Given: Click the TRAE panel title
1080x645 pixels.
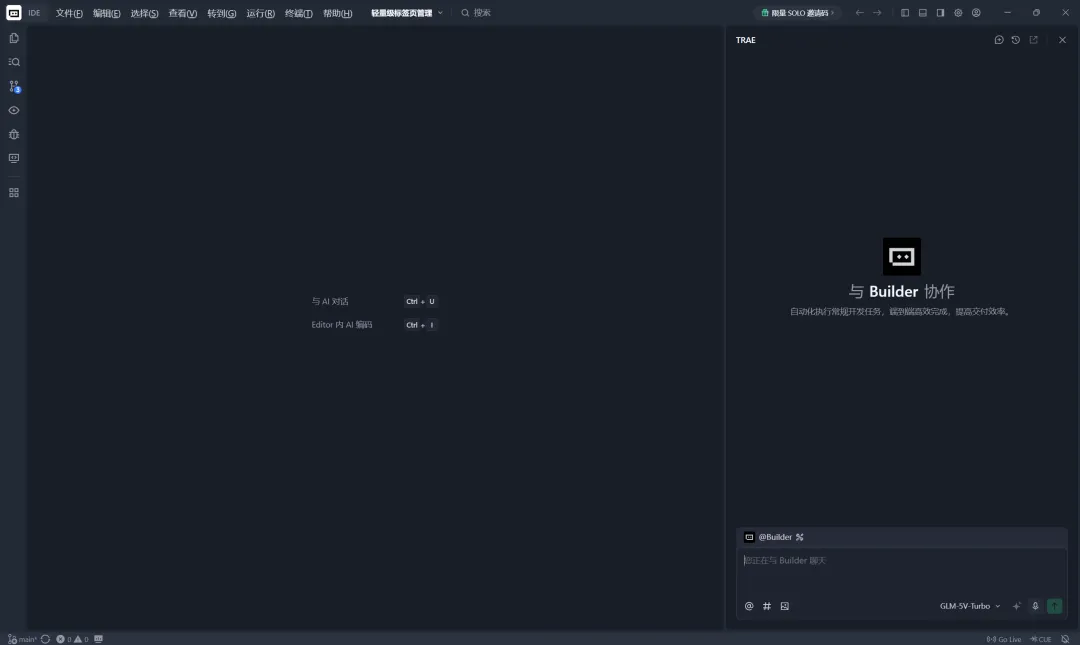Looking at the screenshot, I should click(x=745, y=40).
